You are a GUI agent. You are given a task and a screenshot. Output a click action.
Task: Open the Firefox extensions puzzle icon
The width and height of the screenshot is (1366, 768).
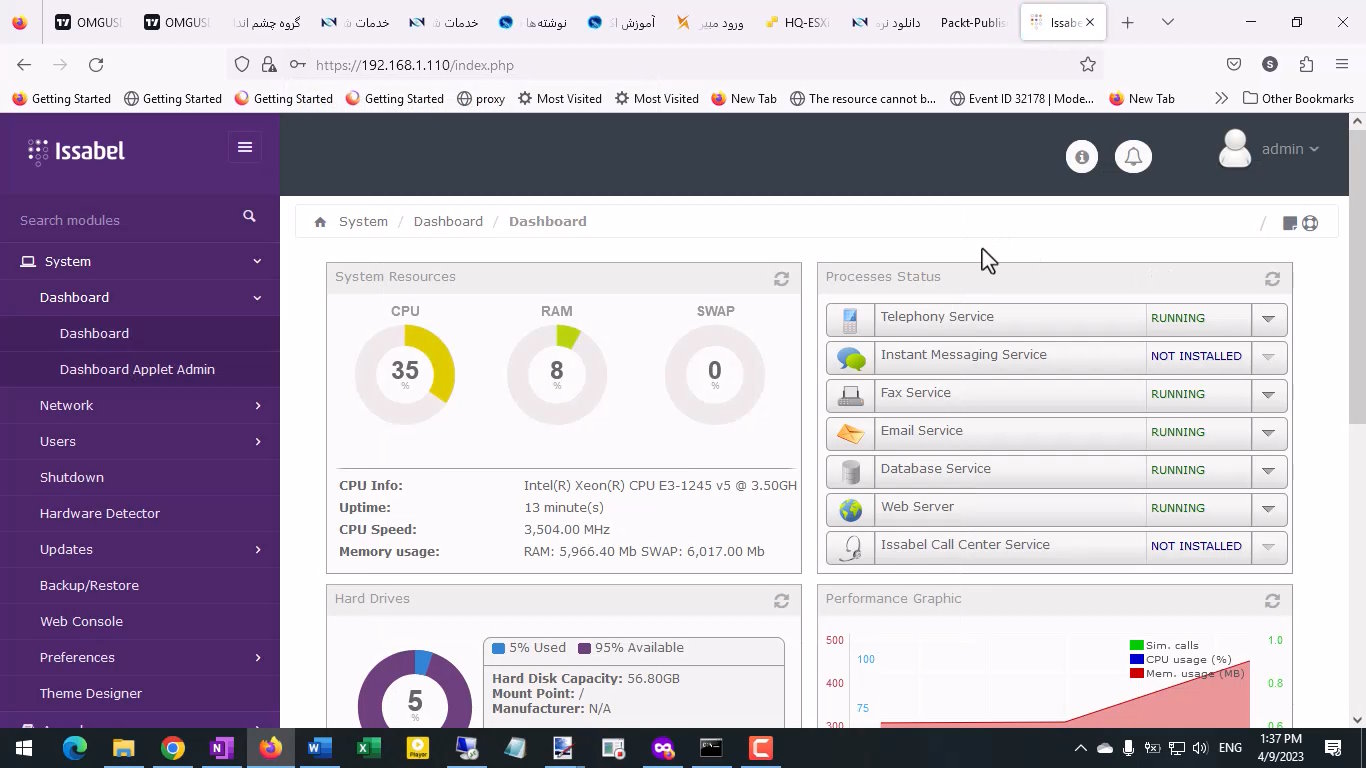(x=1306, y=65)
